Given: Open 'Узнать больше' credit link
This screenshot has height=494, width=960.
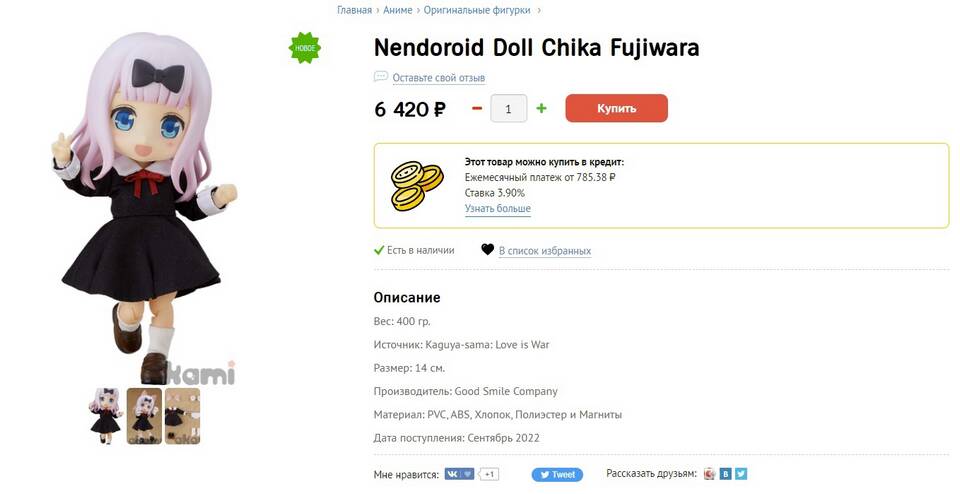Looking at the screenshot, I should coord(497,208).
